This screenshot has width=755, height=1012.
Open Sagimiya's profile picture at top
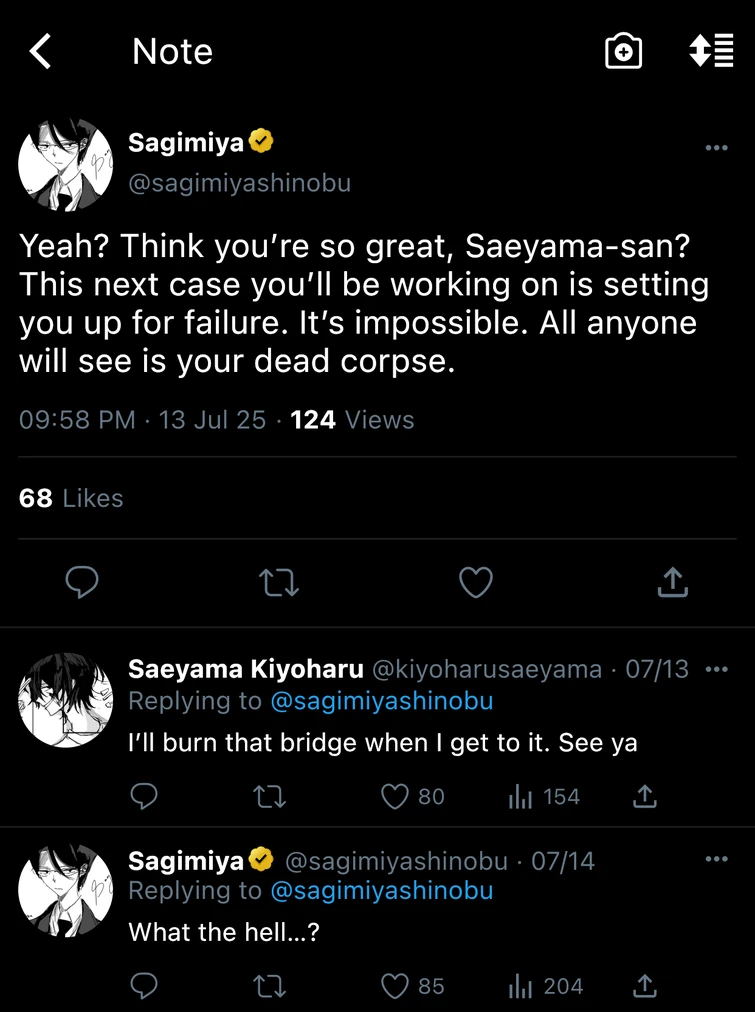(66, 166)
